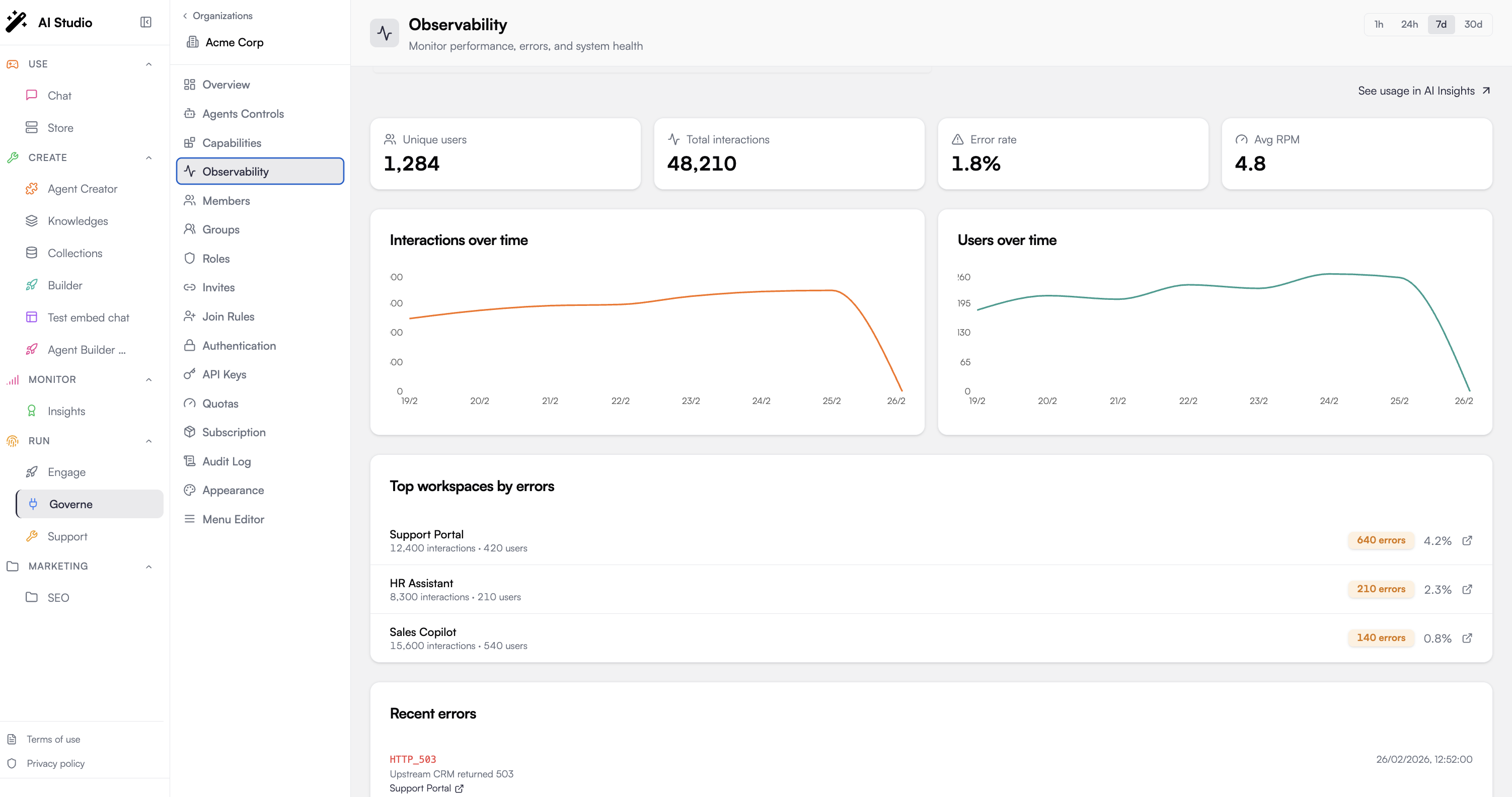Open Store in the sidebar

click(x=89, y=128)
